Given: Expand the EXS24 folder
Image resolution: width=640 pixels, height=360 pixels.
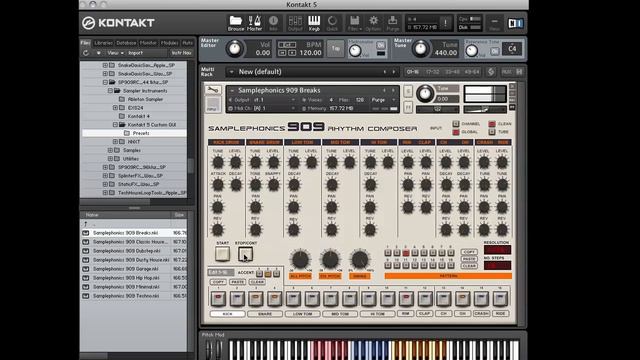Looking at the screenshot, I should tap(115, 108).
